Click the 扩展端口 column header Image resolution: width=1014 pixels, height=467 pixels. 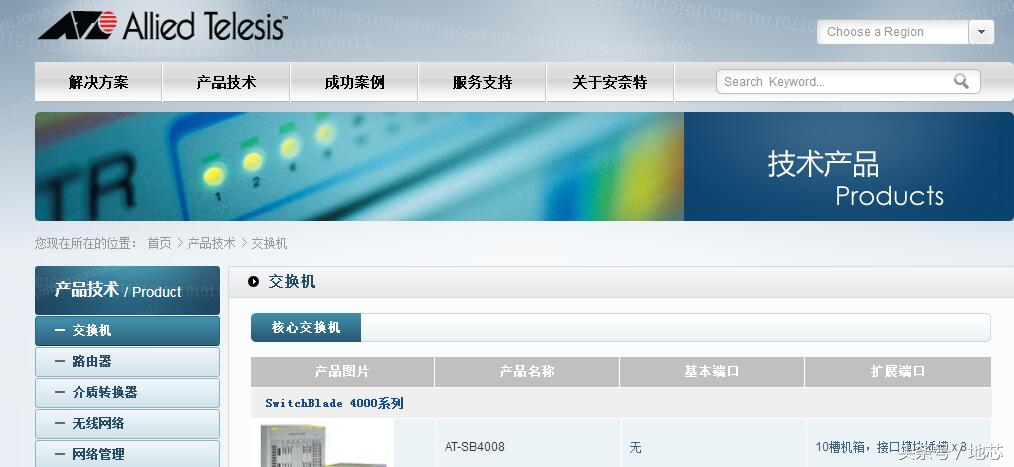(x=898, y=372)
